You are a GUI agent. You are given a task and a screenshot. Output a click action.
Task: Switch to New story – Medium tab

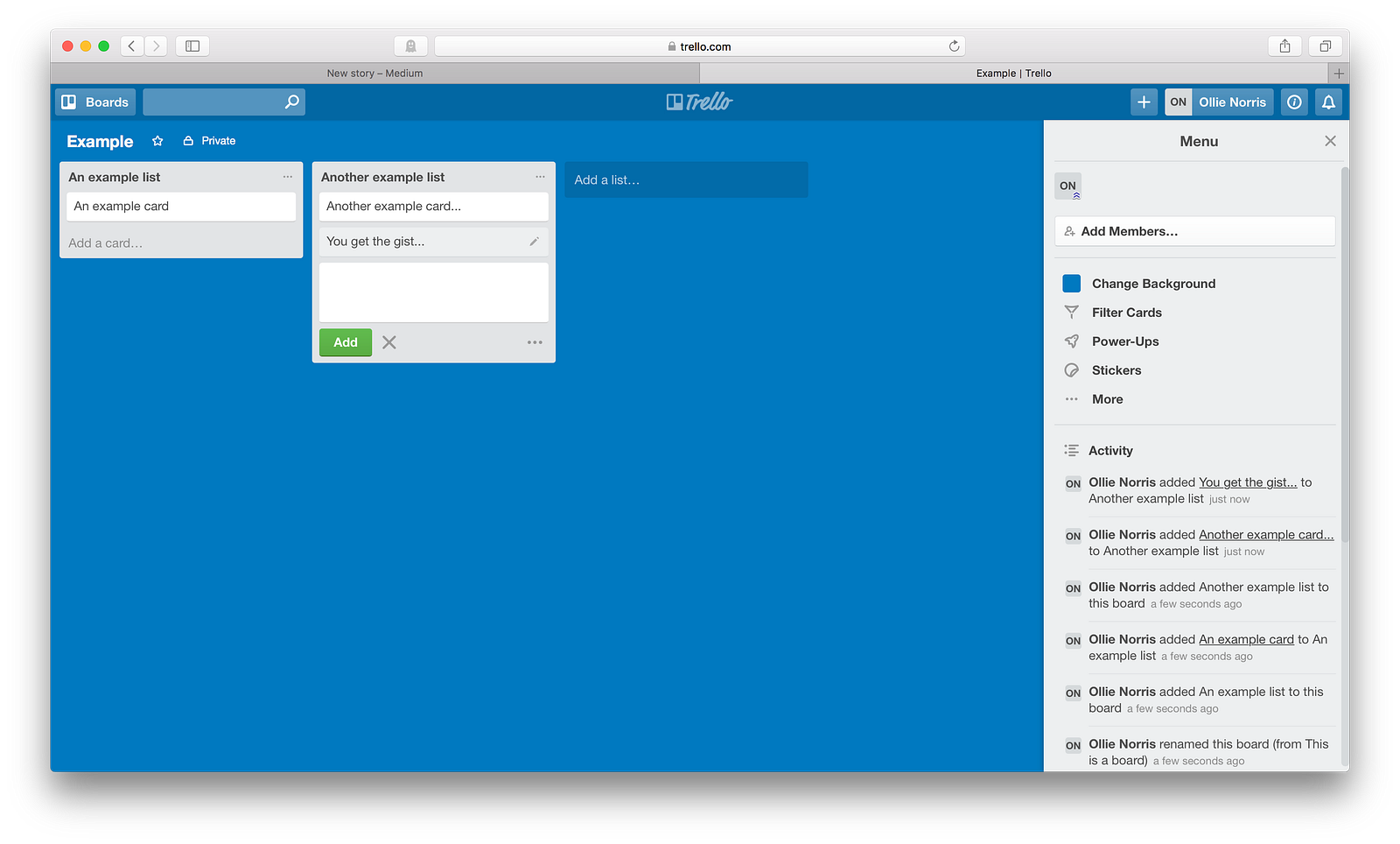click(374, 74)
